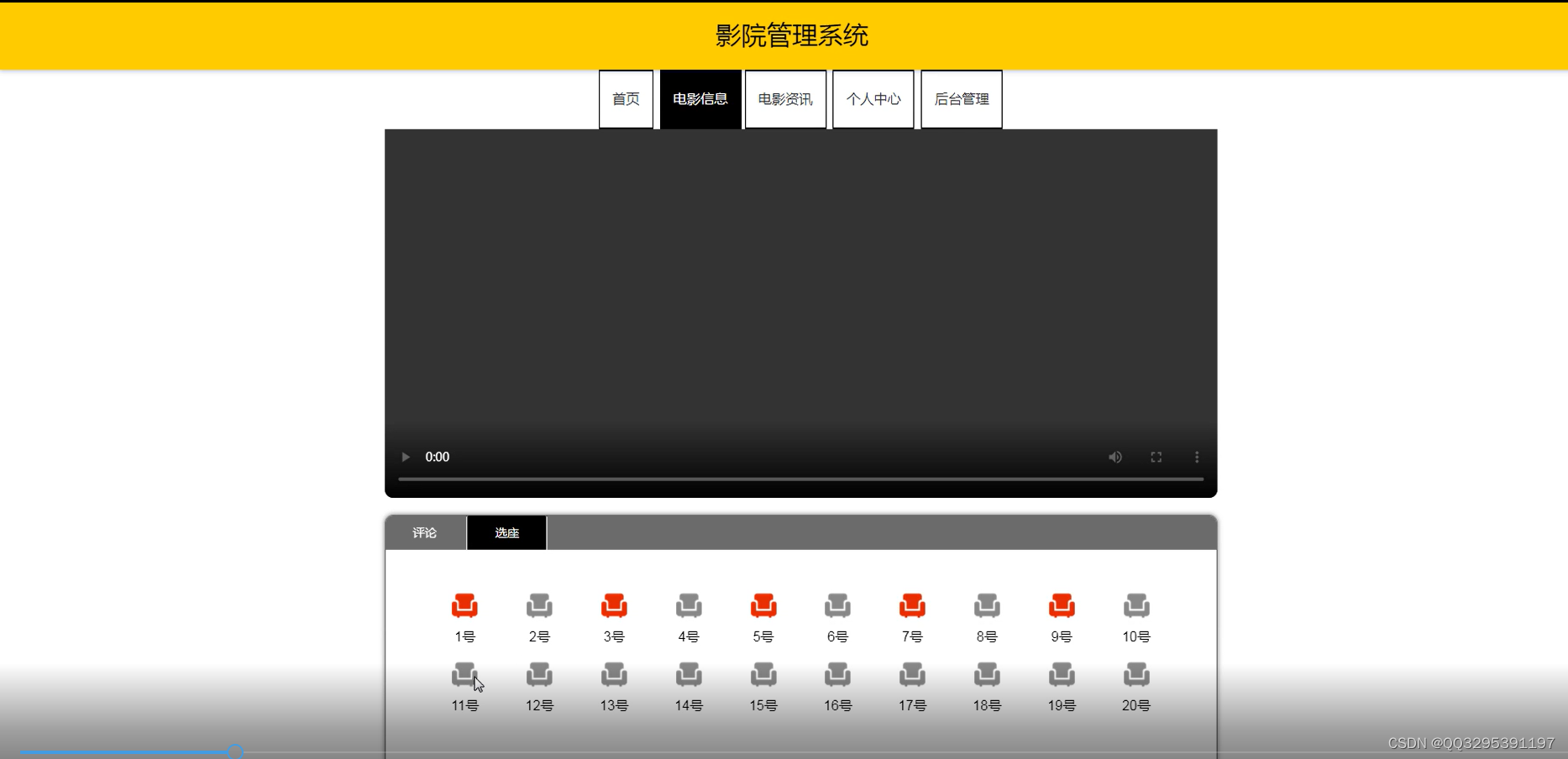Choose seat 16号 chair icon

[x=837, y=674]
